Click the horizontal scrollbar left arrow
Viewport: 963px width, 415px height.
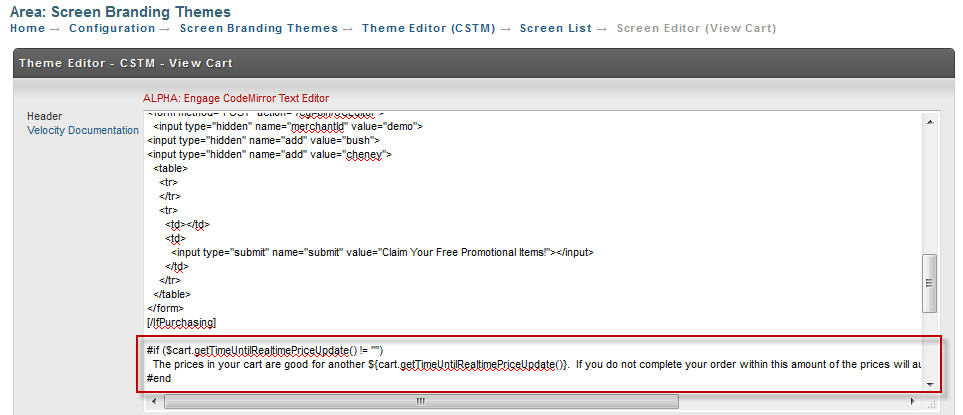click(154, 401)
